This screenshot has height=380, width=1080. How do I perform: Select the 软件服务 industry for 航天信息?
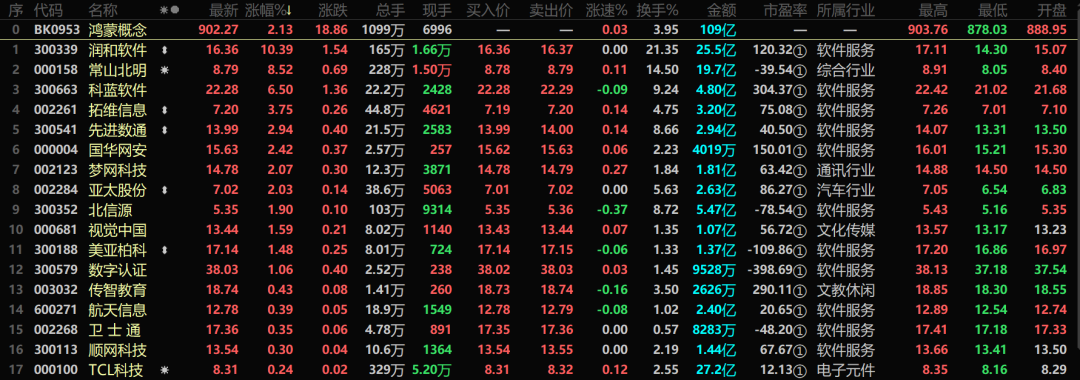pyautogui.click(x=846, y=310)
